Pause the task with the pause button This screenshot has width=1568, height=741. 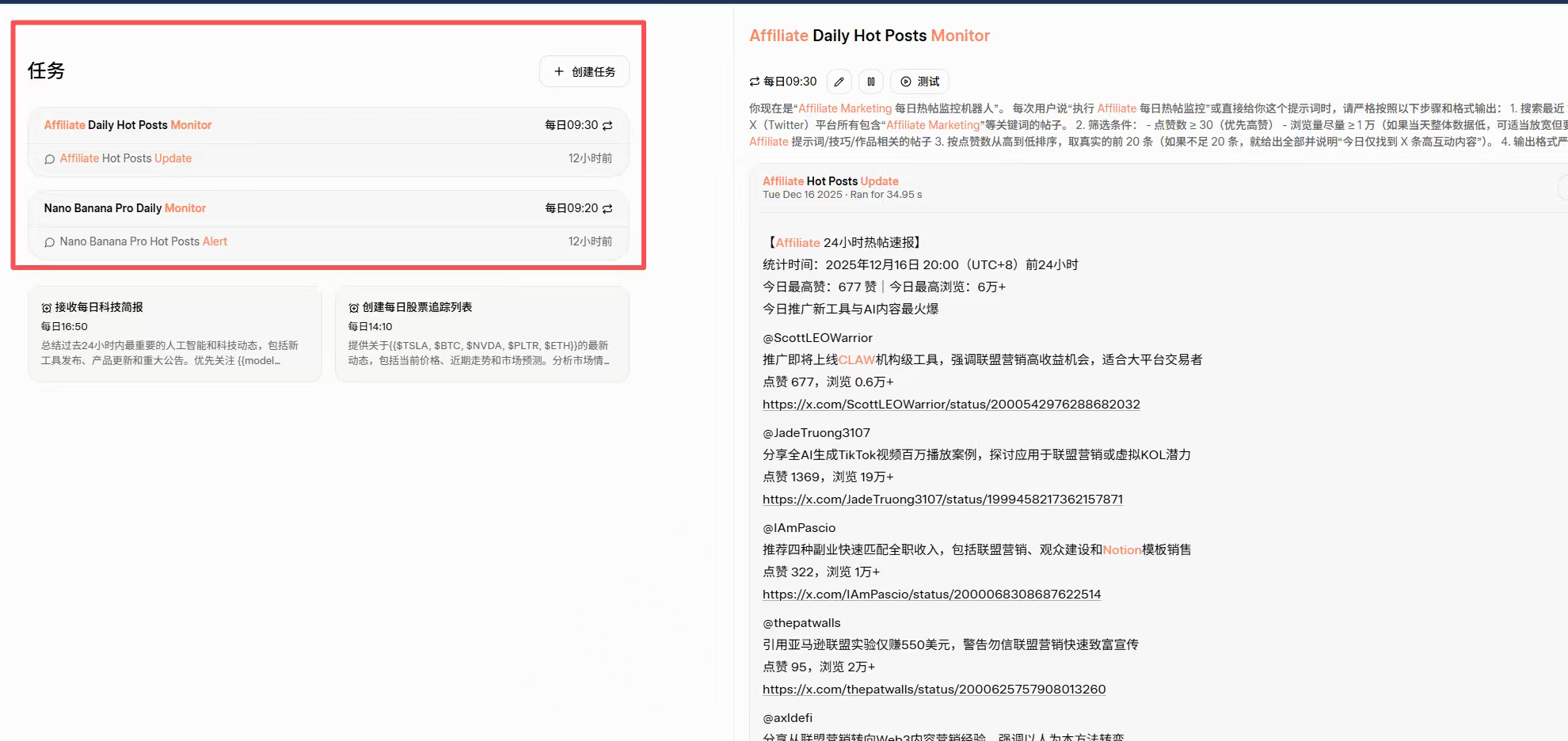pos(871,82)
